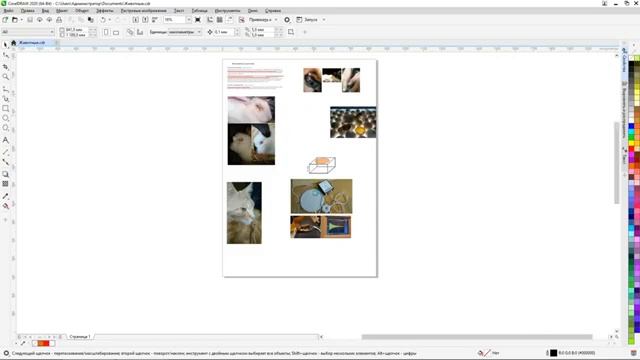640x360 pixels.
Task: Select the cat photo on the page
Action: coord(244,213)
